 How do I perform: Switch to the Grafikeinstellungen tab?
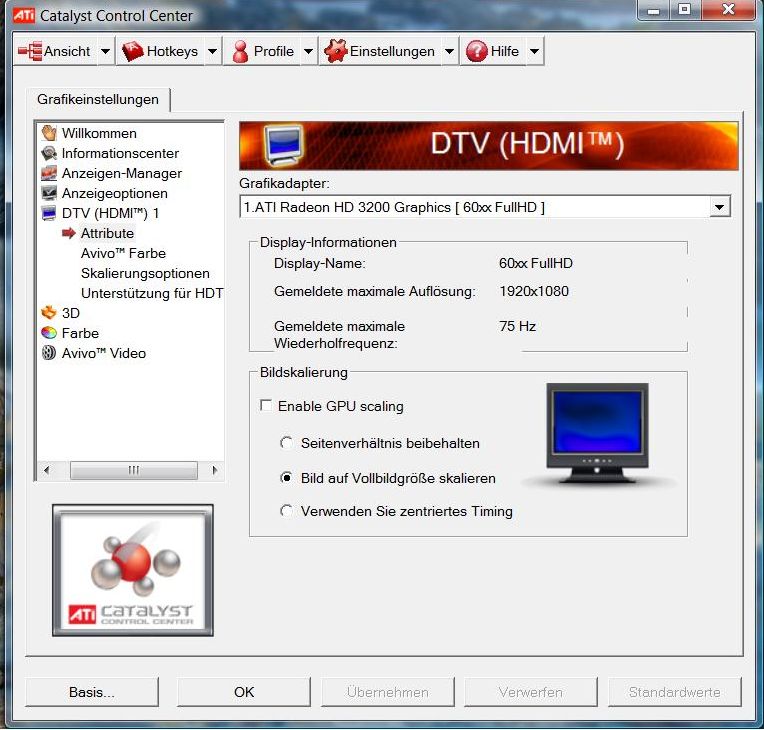[x=98, y=100]
